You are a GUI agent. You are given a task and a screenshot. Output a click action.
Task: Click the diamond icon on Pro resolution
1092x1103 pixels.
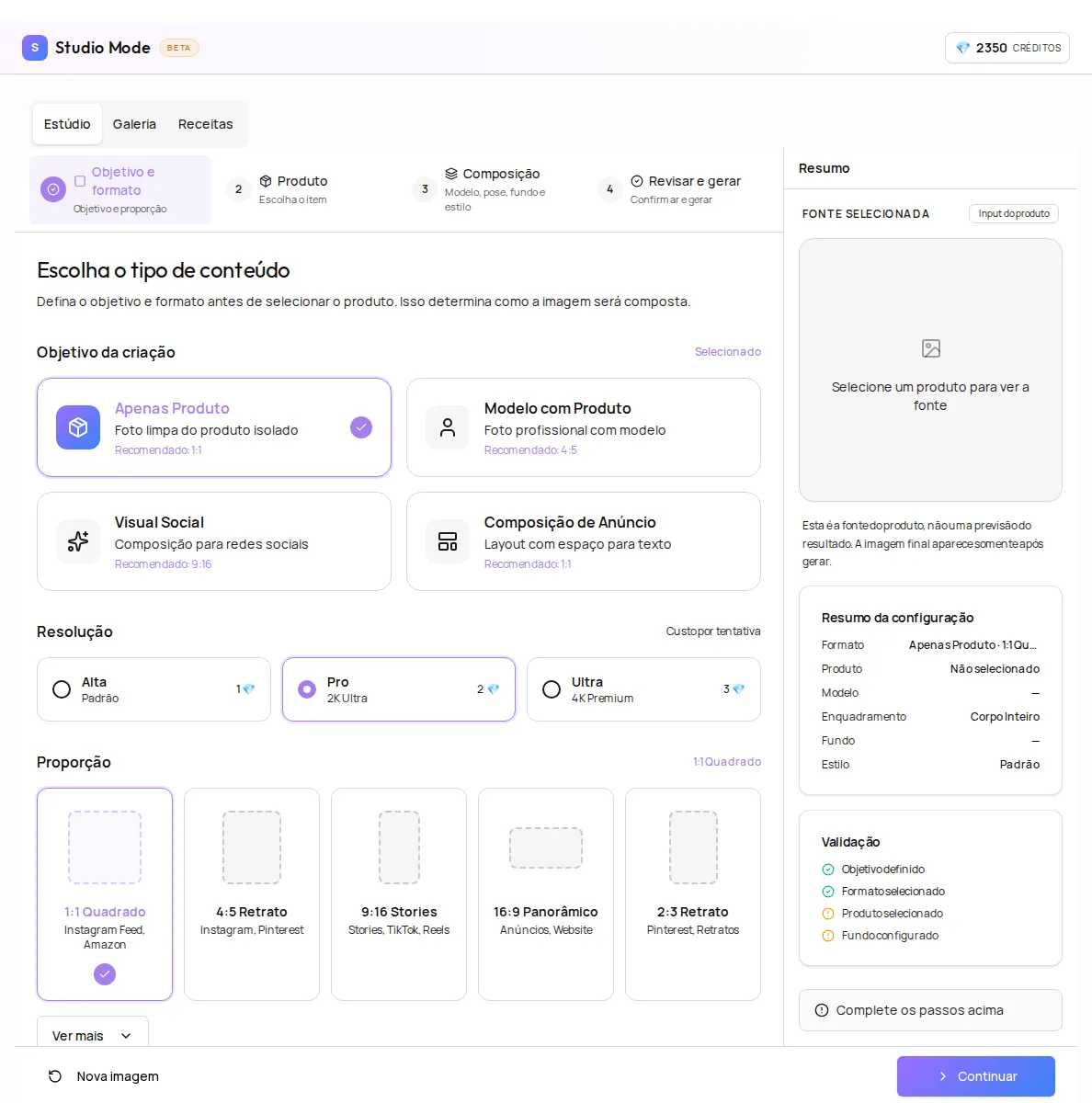pyautogui.click(x=493, y=689)
